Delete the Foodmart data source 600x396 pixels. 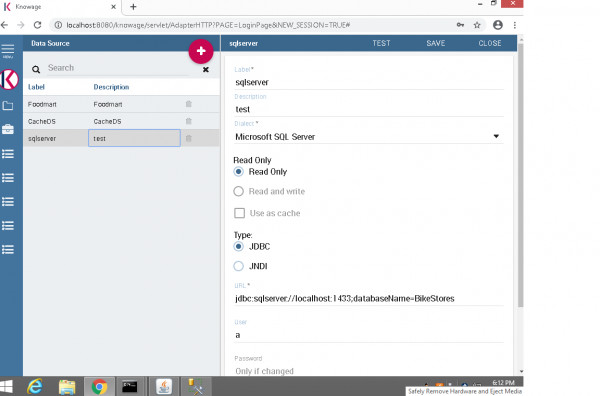[189, 104]
